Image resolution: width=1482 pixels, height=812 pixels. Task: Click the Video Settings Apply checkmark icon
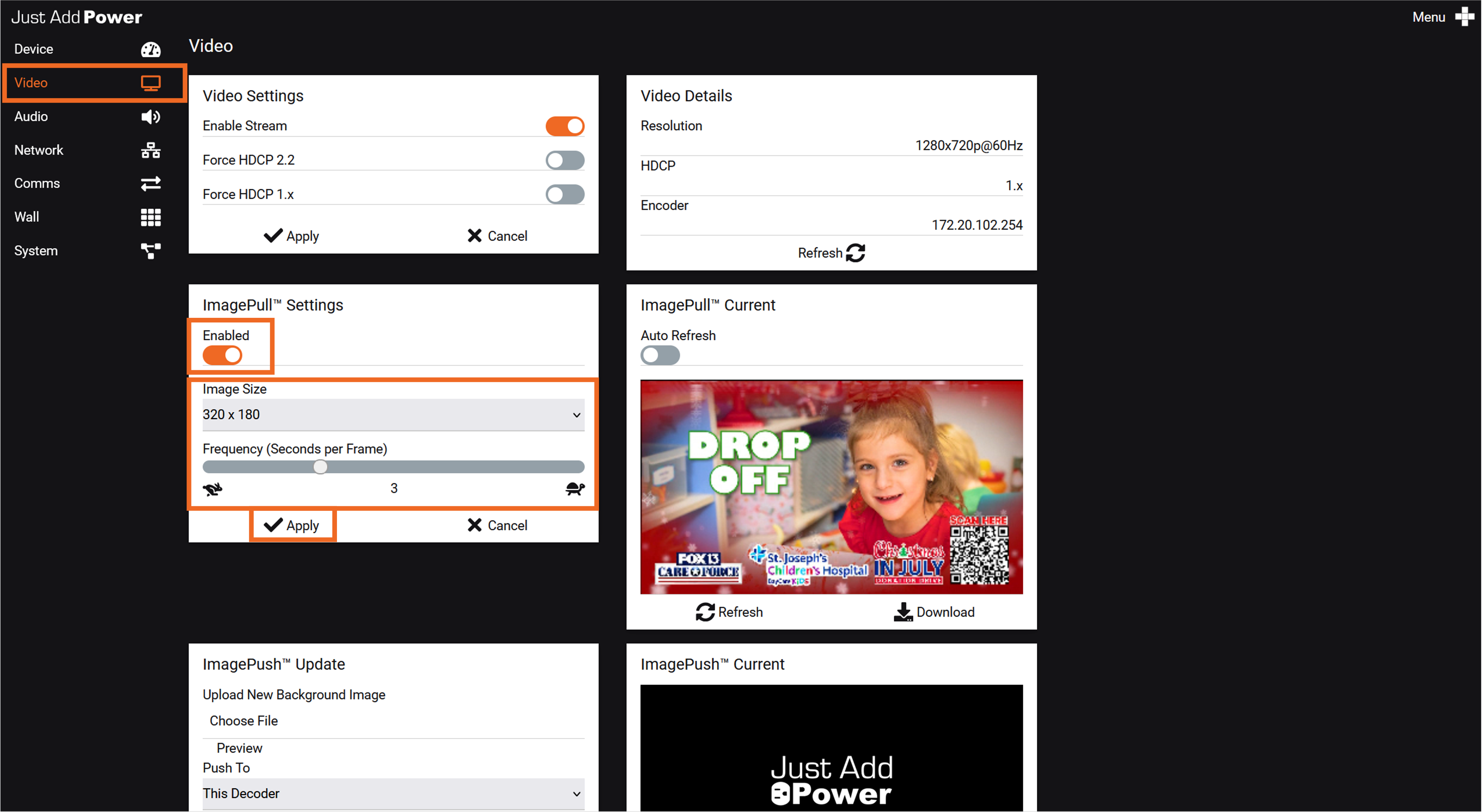273,236
